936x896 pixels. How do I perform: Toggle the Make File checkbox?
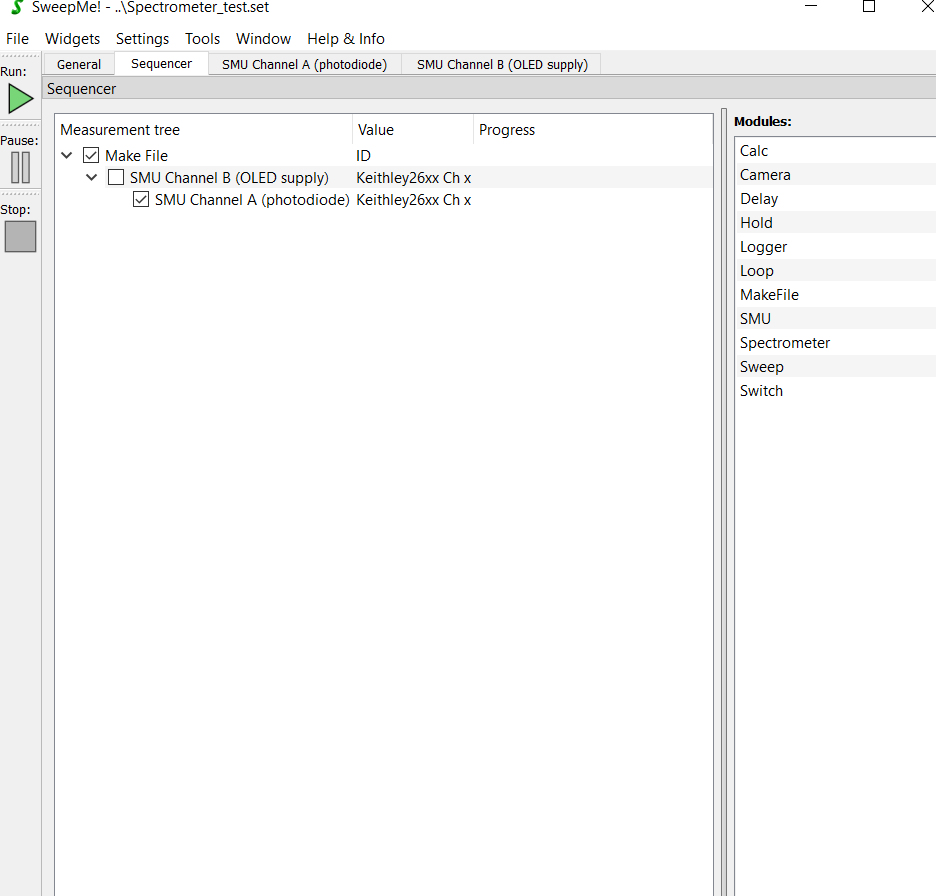(x=91, y=156)
